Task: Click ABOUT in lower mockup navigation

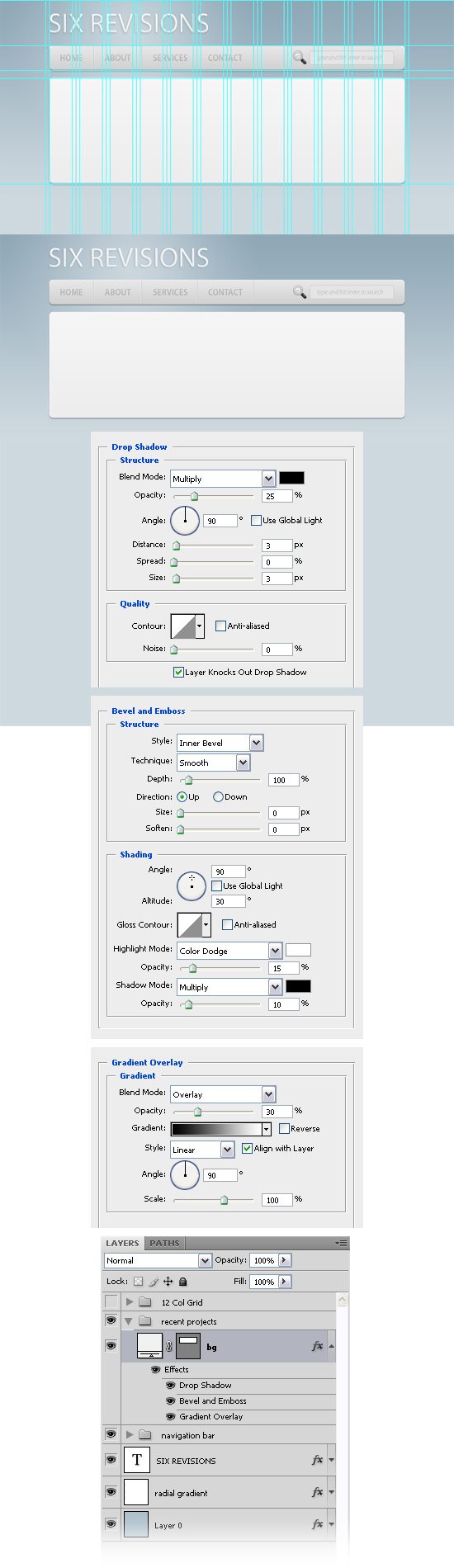Action: [x=118, y=292]
